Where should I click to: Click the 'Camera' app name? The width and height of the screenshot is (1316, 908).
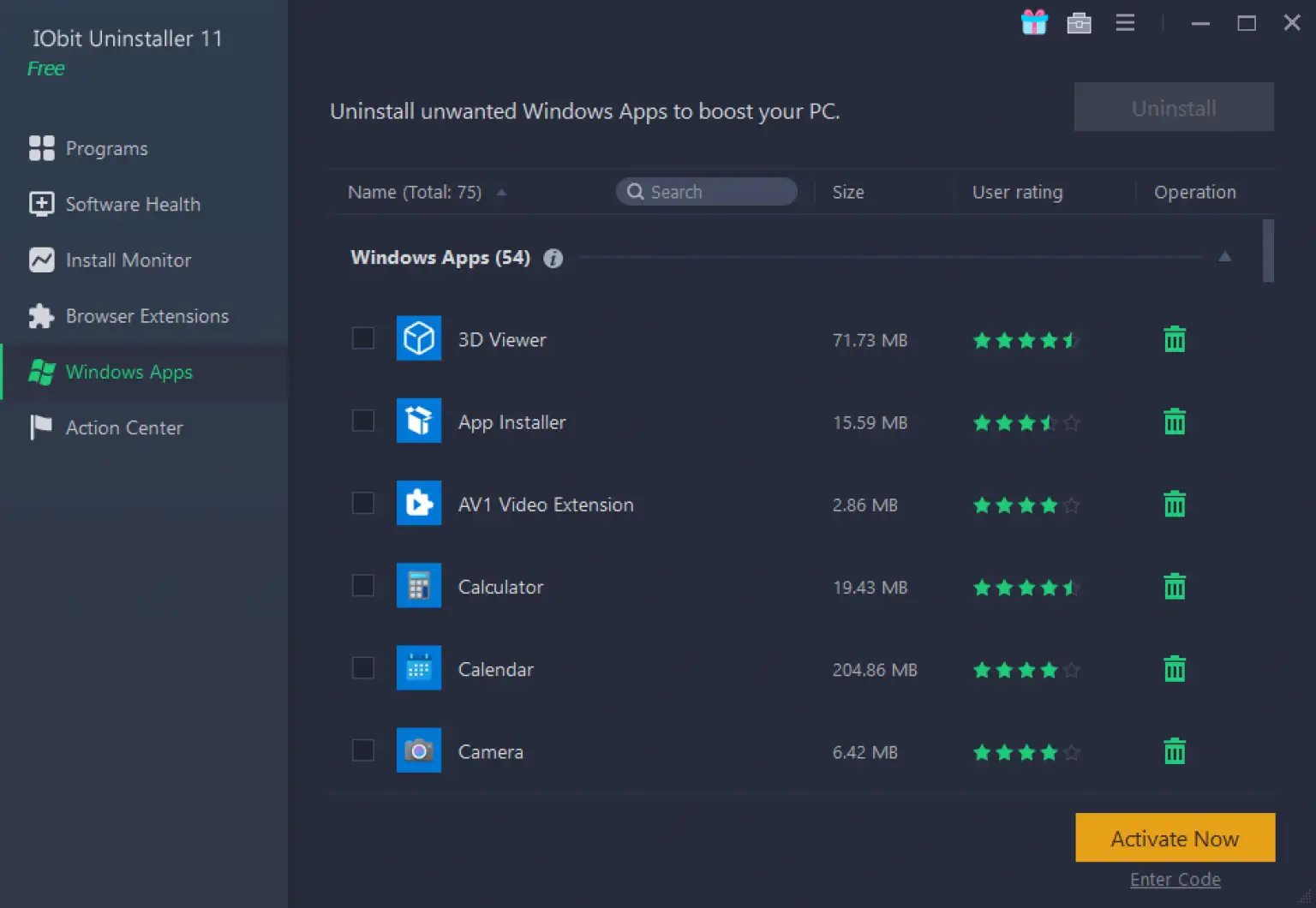point(490,752)
